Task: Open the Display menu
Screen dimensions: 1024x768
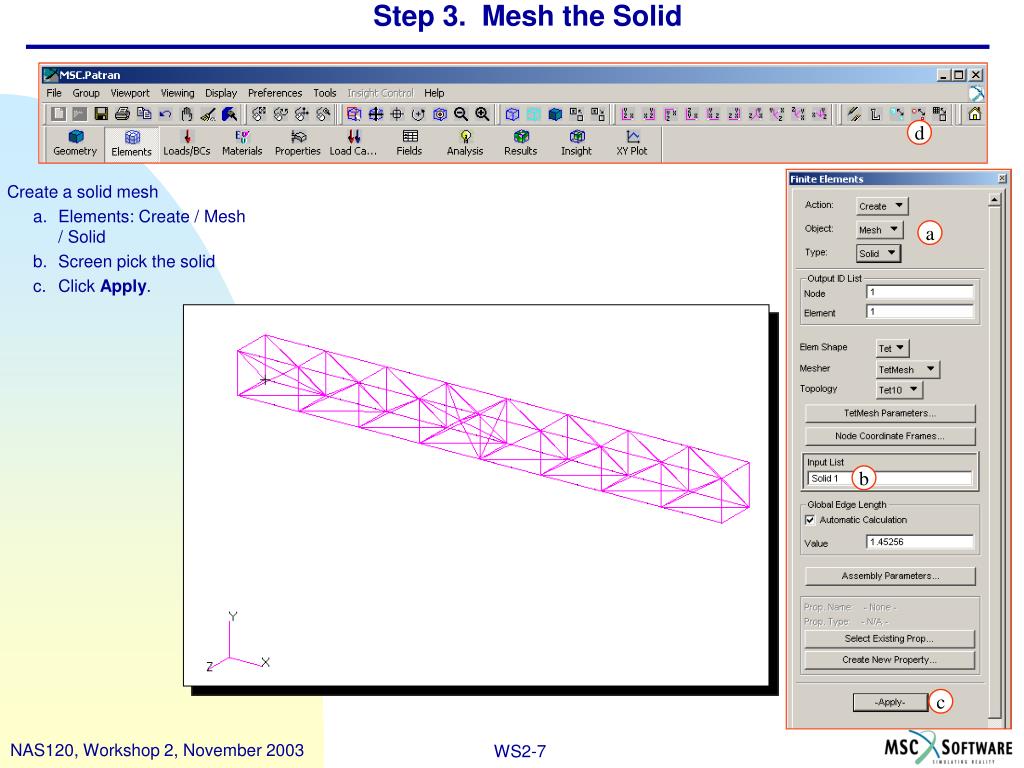Action: 221,93
